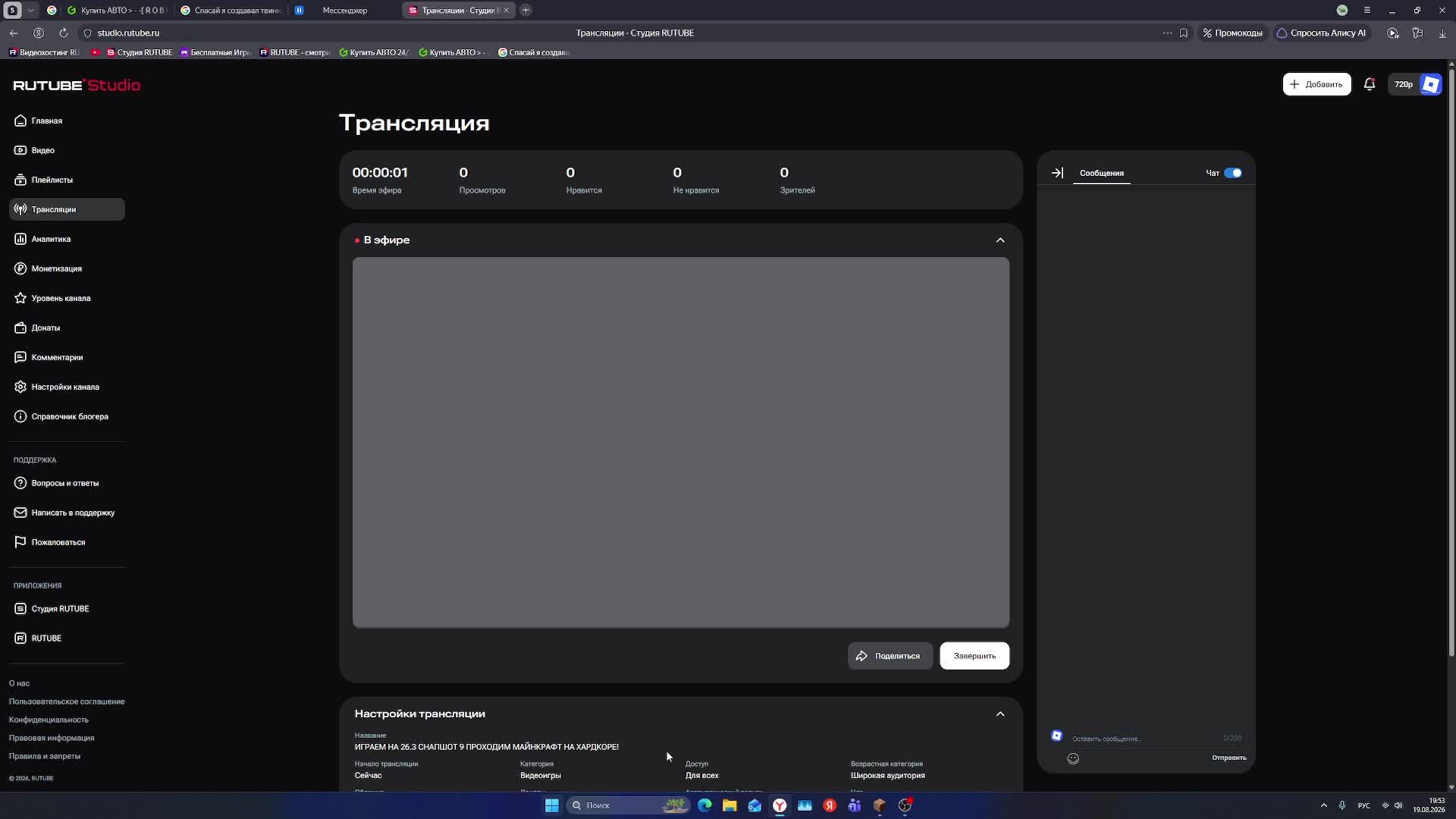Toggle the Чат switch off

pyautogui.click(x=1233, y=173)
